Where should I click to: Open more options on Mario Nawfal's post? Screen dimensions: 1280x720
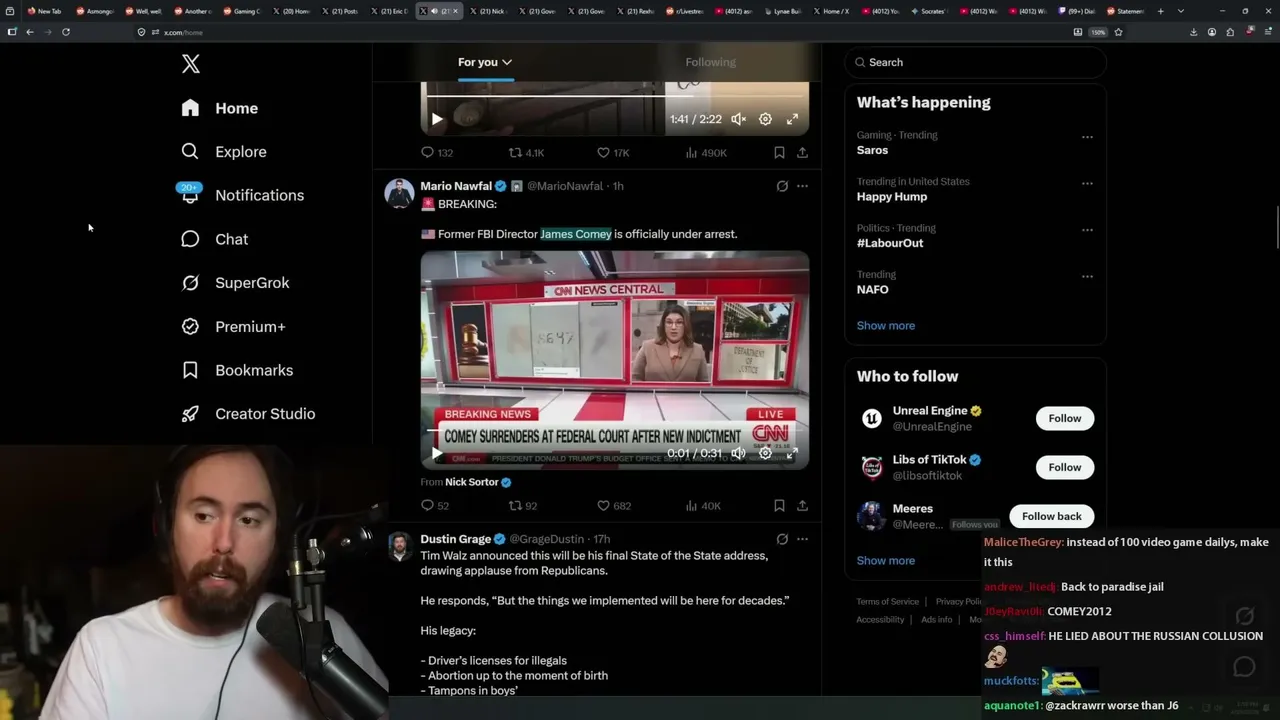pyautogui.click(x=802, y=186)
